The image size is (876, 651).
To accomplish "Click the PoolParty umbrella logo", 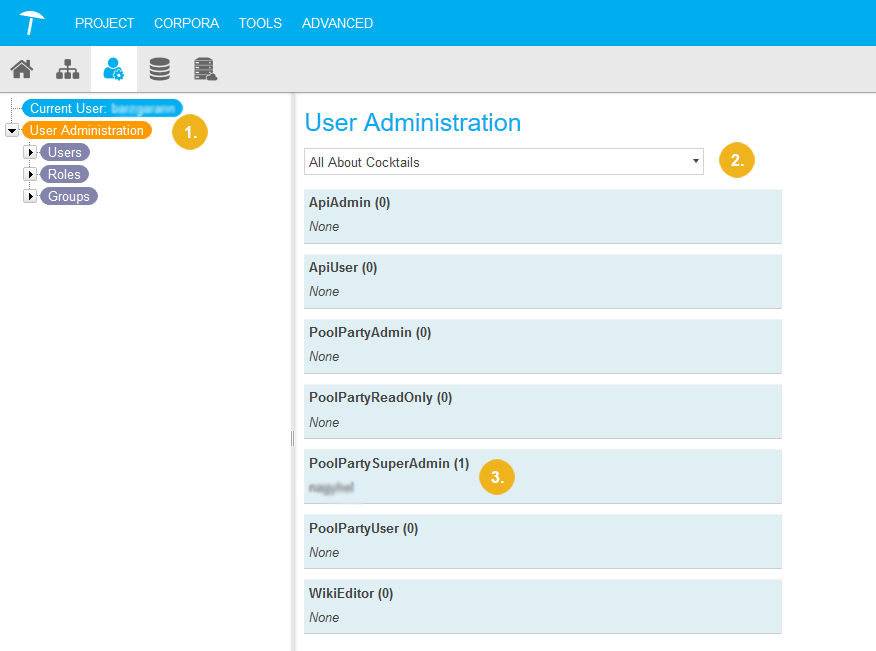I will coord(32,22).
